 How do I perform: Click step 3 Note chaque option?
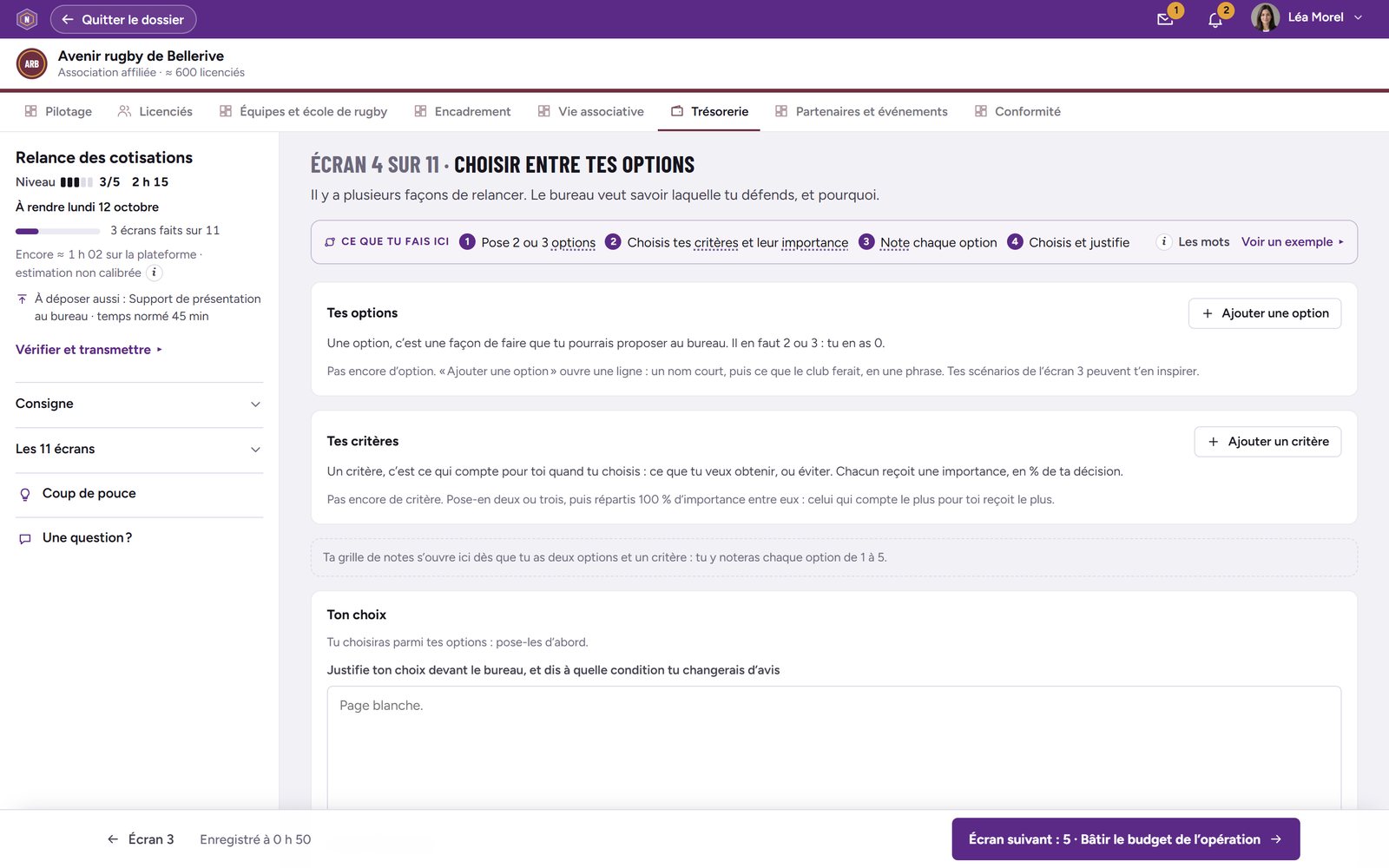pyautogui.click(x=927, y=242)
